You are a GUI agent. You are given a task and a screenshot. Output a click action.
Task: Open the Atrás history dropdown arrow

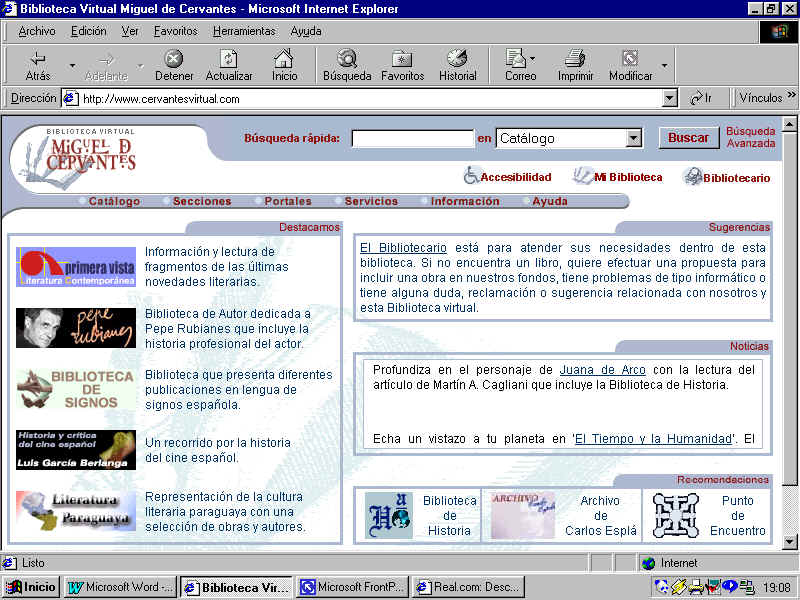tap(72, 66)
